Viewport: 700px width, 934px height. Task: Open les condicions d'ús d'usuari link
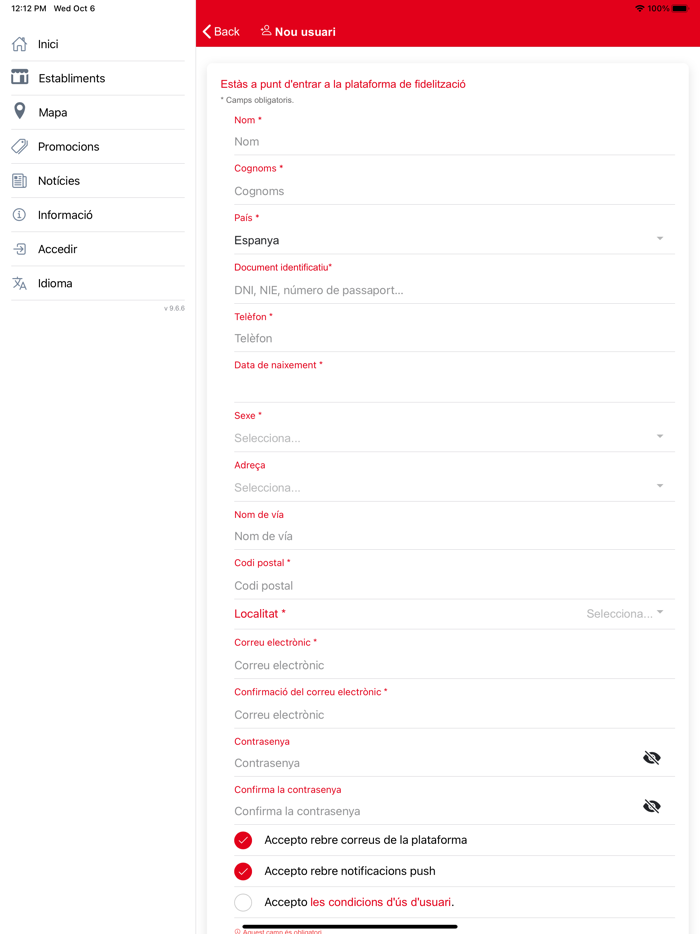[381, 902]
